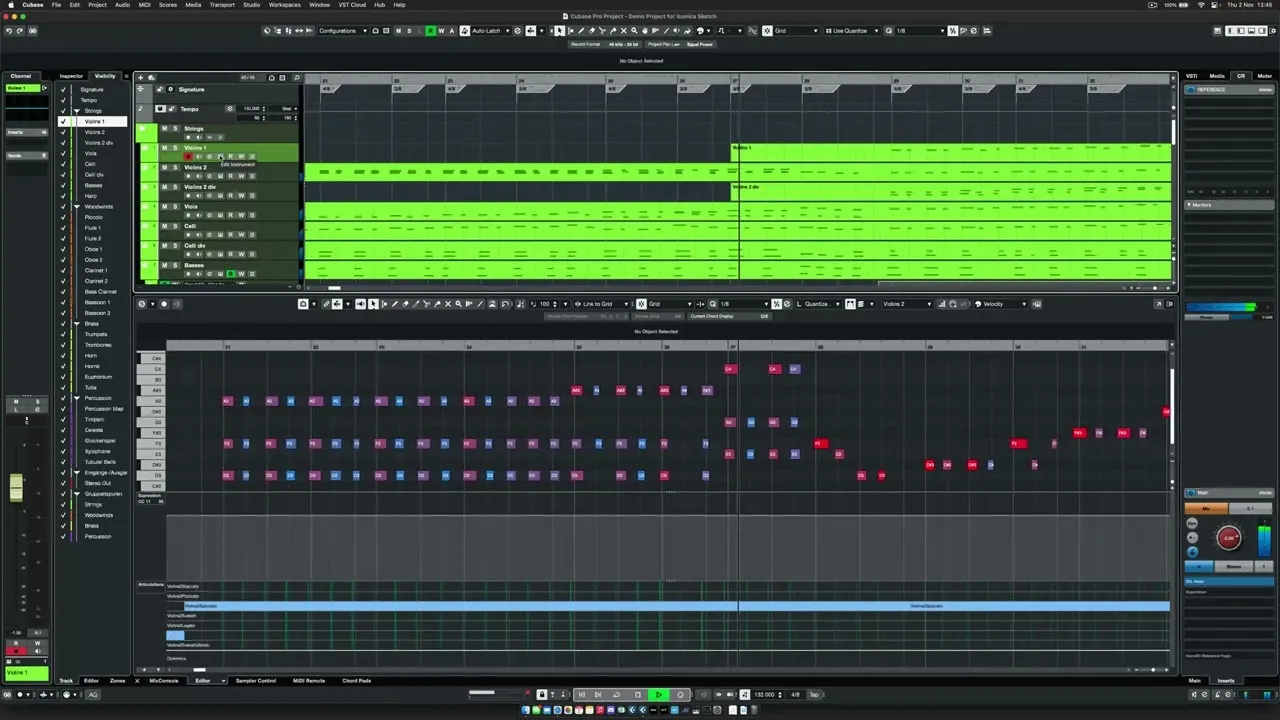Open the MIDI menu
Screen dimensions: 1280x720
(145, 4)
